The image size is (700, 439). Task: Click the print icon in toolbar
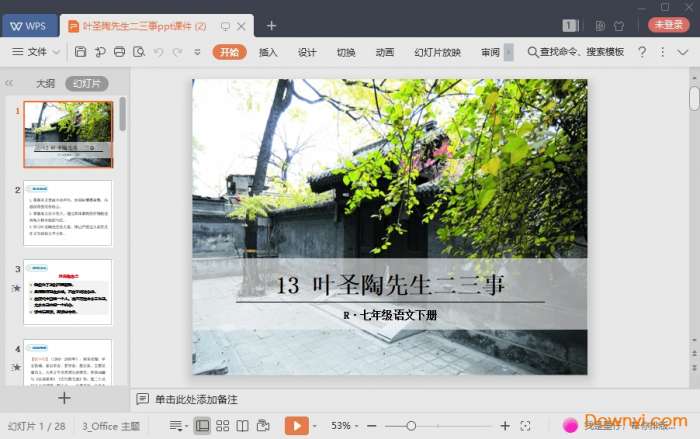click(x=119, y=52)
